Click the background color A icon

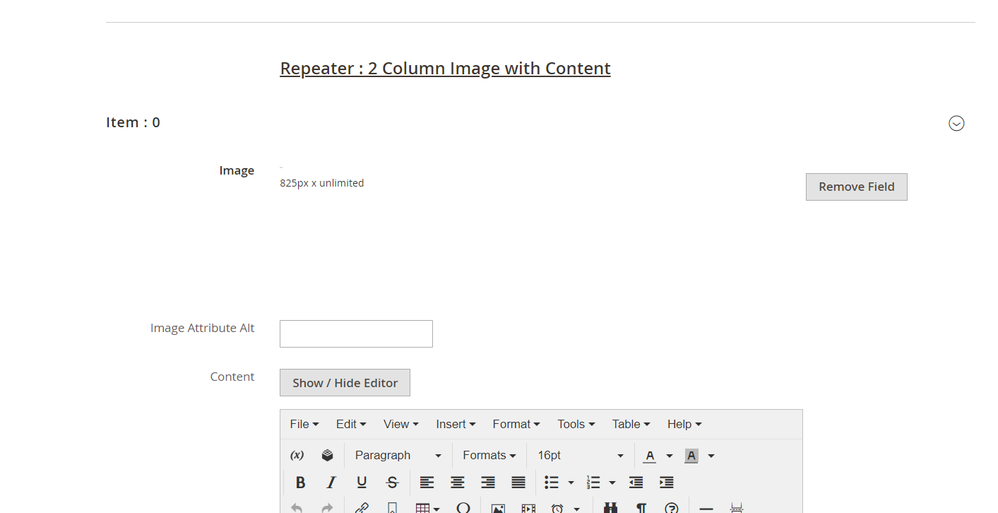click(691, 456)
